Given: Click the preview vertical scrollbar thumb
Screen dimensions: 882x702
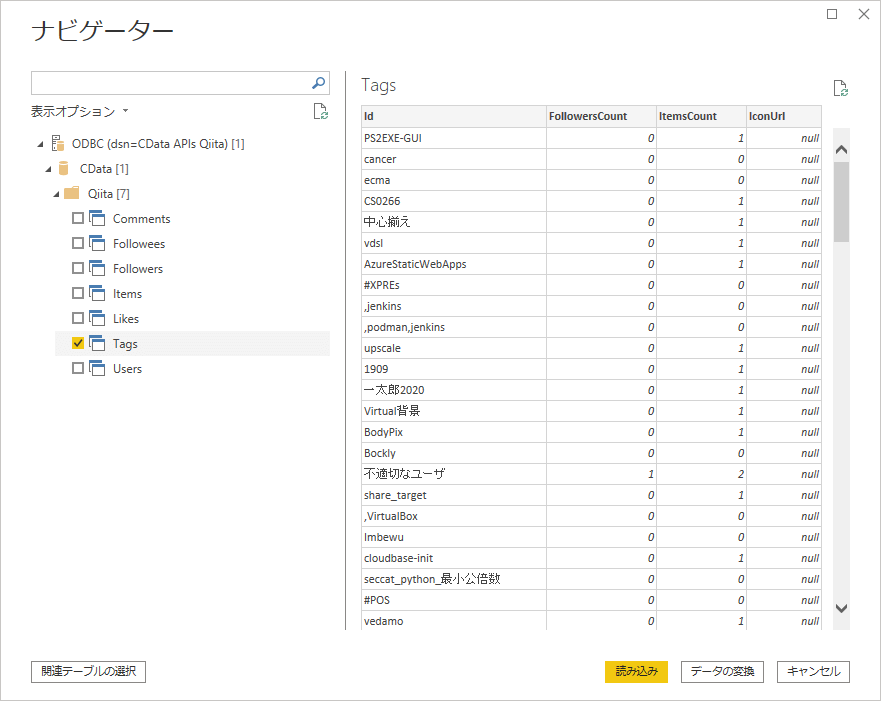Looking at the screenshot, I should [842, 202].
